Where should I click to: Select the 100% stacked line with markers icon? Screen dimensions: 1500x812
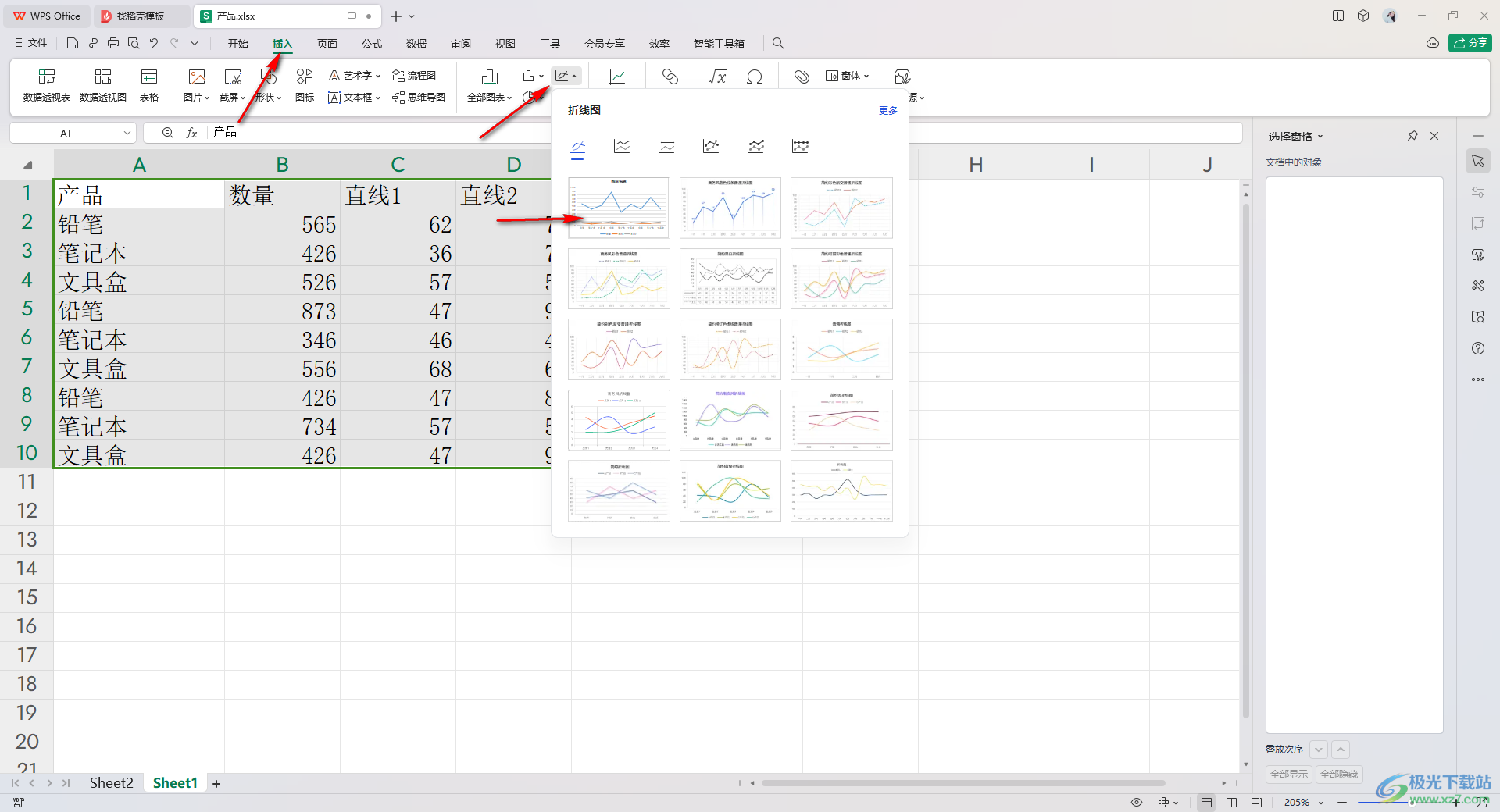tap(800, 146)
